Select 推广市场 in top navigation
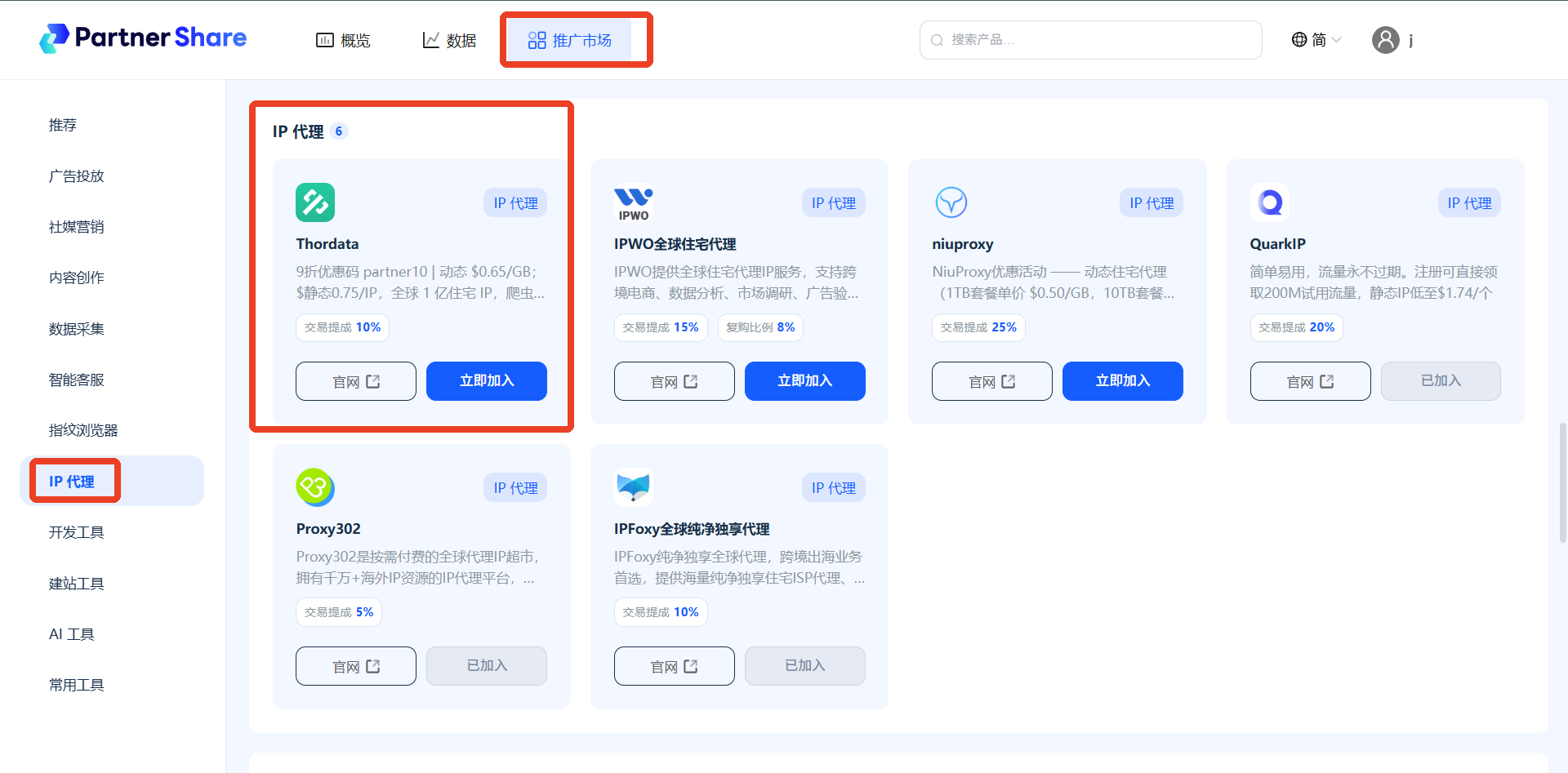 pos(570,40)
